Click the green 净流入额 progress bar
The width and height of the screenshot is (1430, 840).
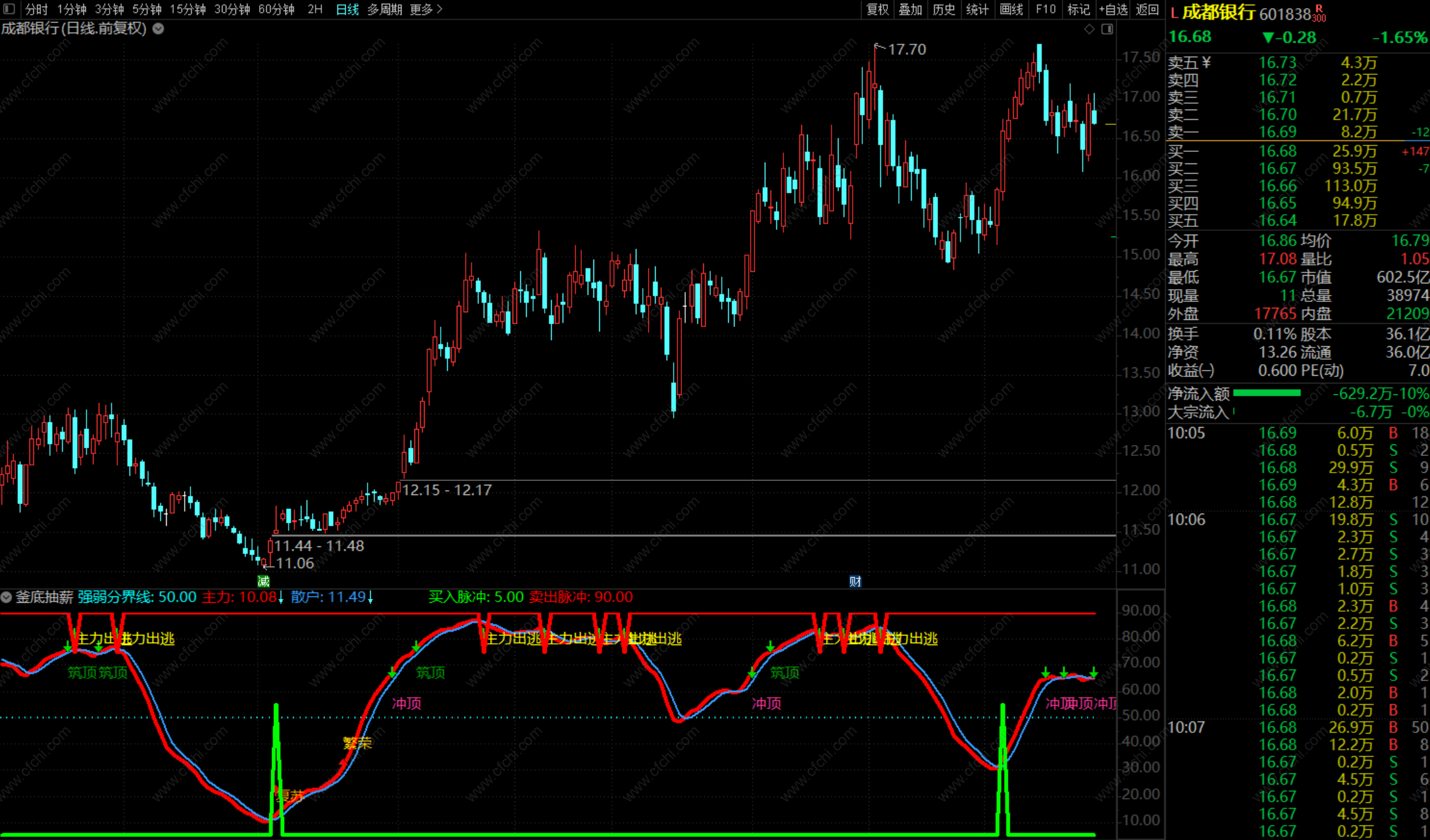pos(1266,393)
